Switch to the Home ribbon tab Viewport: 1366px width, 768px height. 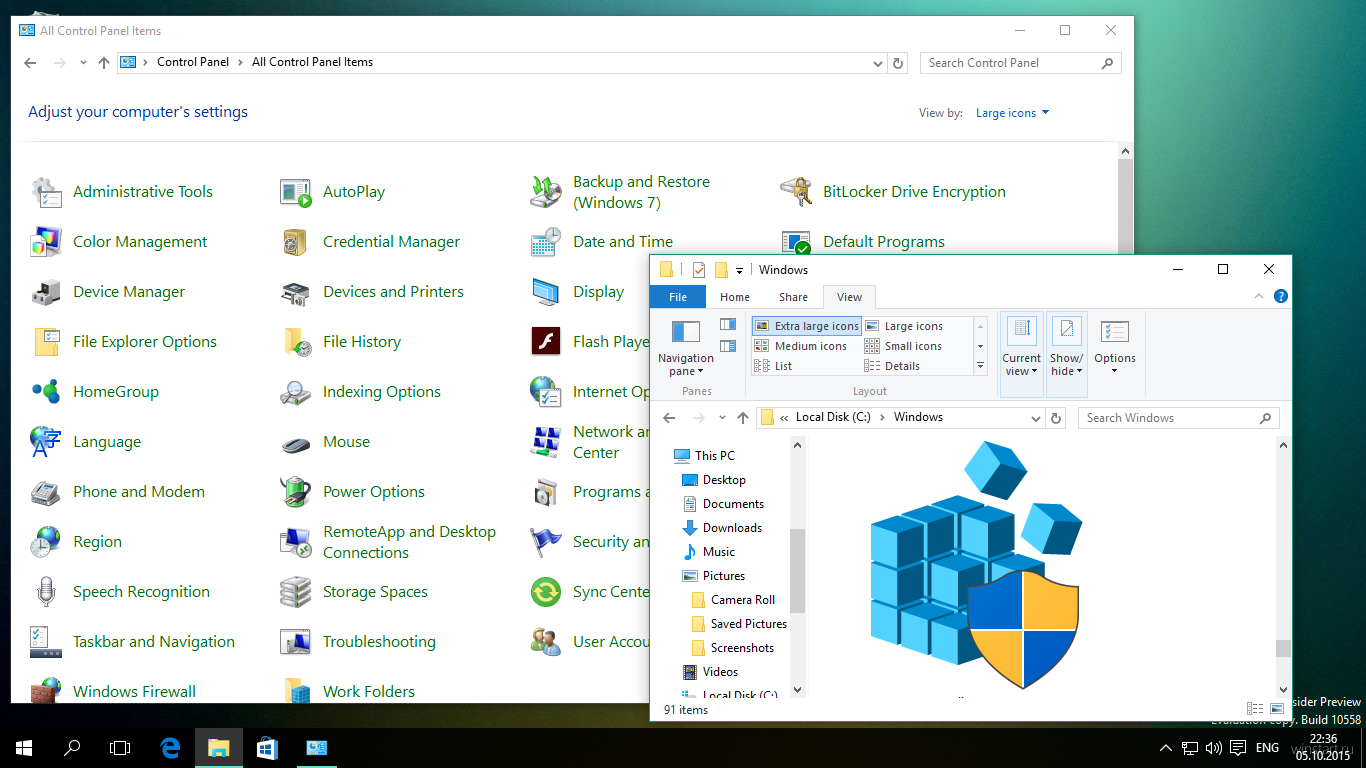735,297
